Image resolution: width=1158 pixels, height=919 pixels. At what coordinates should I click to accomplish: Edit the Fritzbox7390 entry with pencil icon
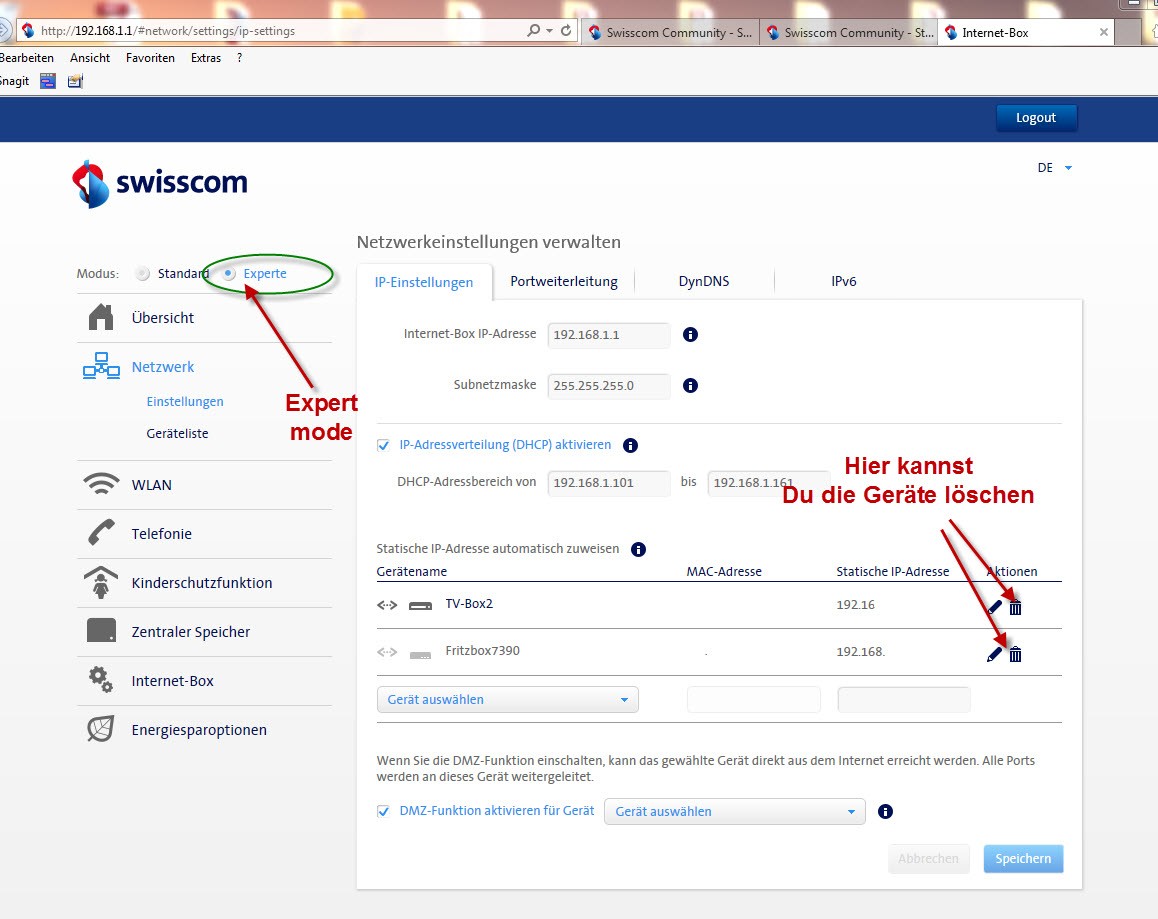coord(993,654)
